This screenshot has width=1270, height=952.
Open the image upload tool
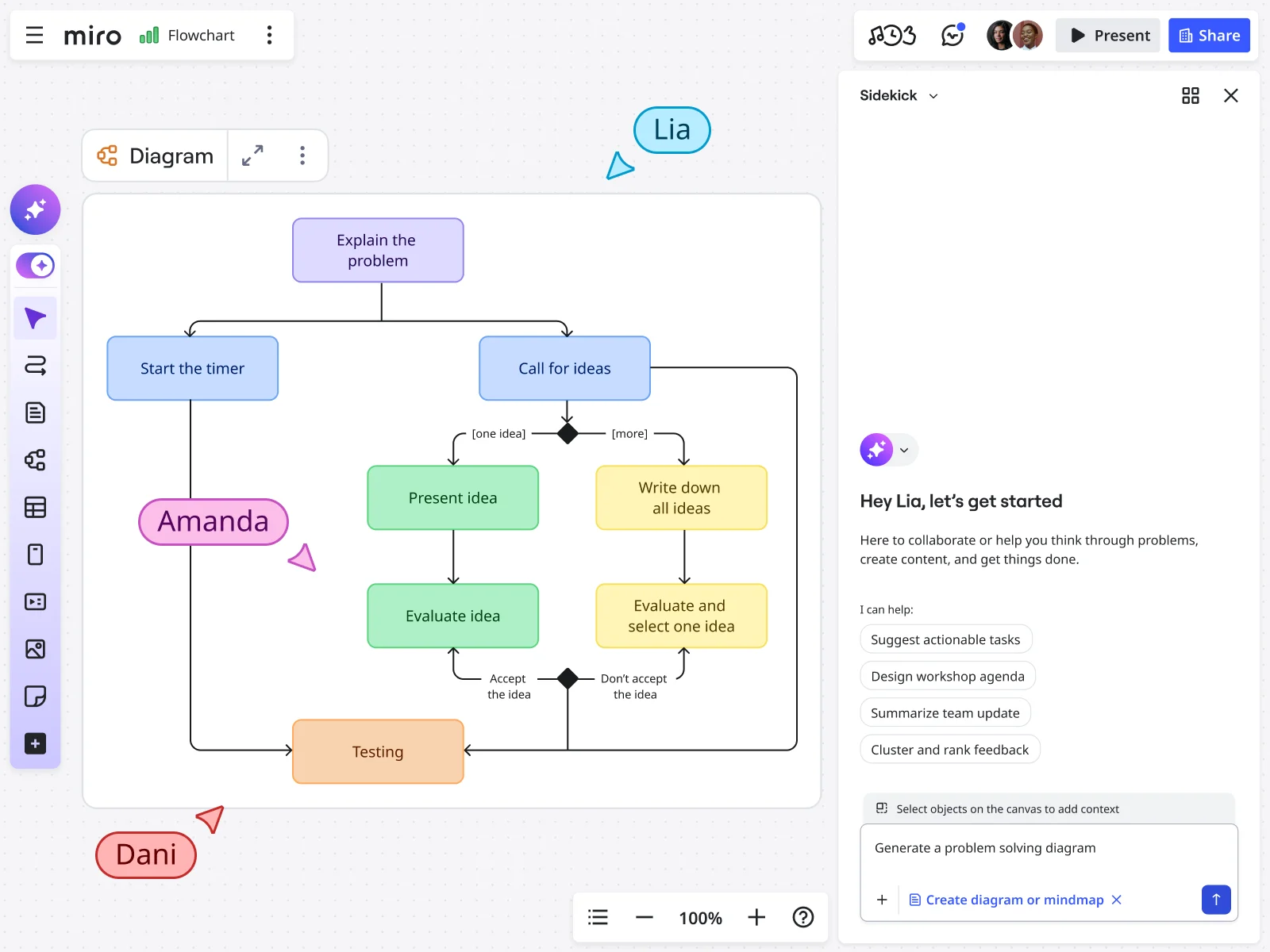point(35,649)
